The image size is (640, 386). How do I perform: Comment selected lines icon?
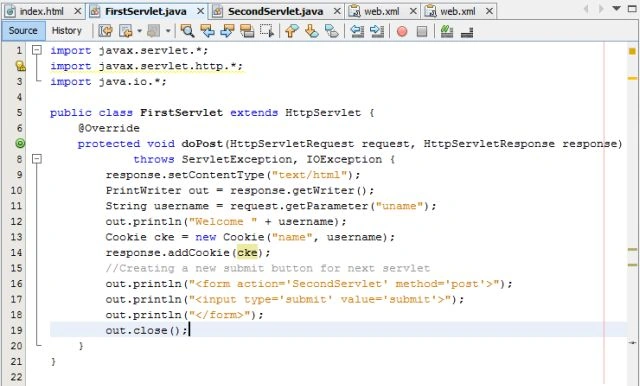447,31
